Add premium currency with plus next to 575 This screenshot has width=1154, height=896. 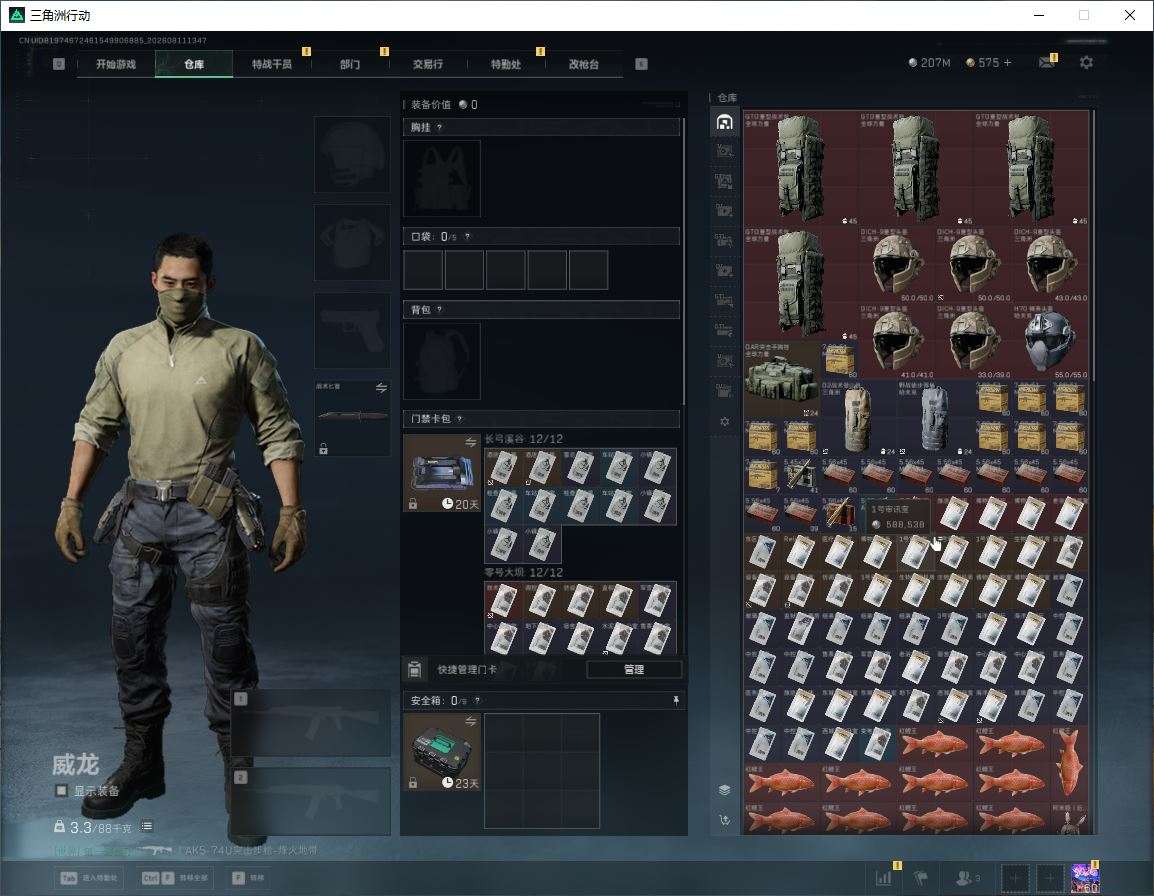point(1008,63)
